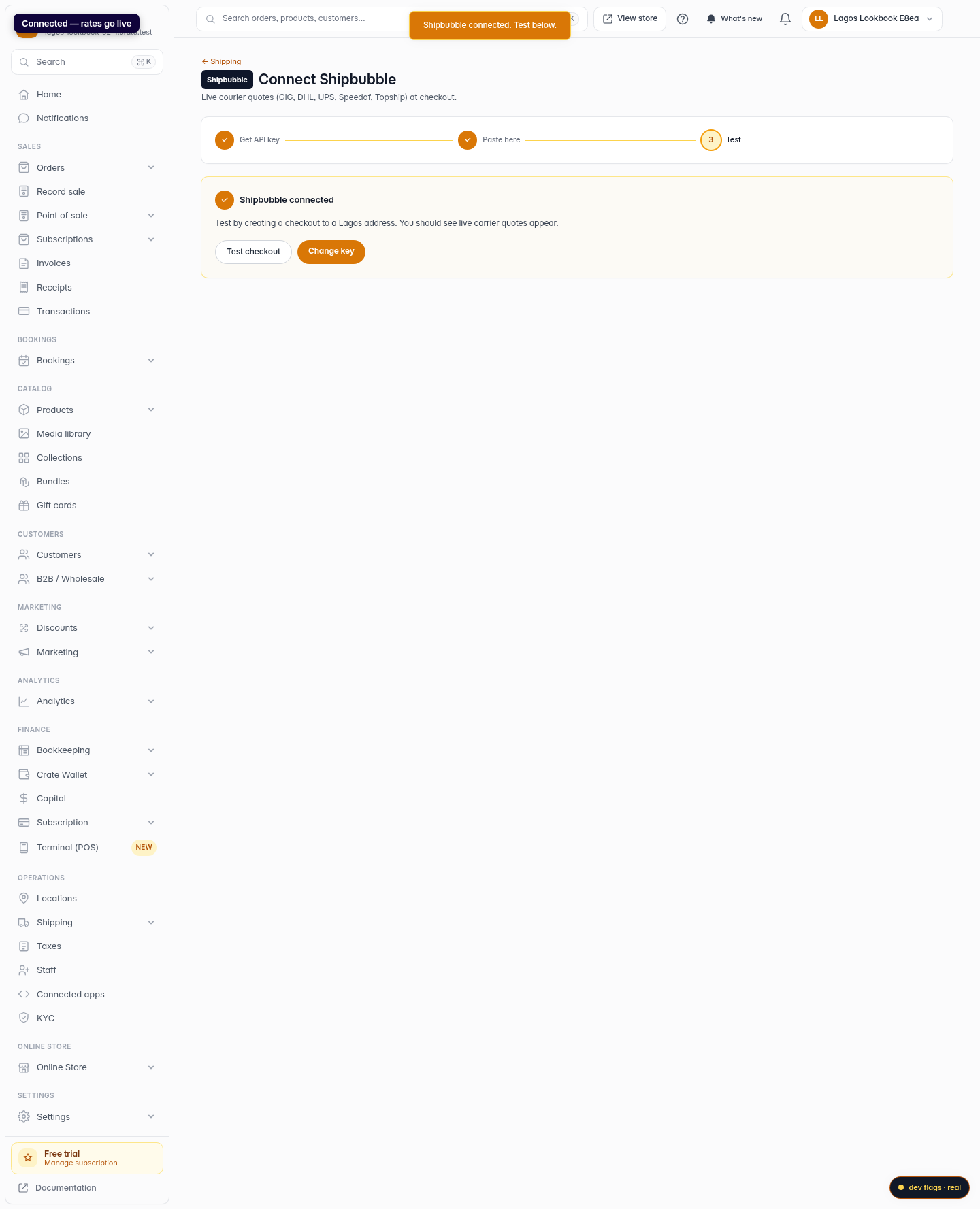The width and height of the screenshot is (980, 1209).
Task: Go back via the Shipping link
Action: click(221, 62)
